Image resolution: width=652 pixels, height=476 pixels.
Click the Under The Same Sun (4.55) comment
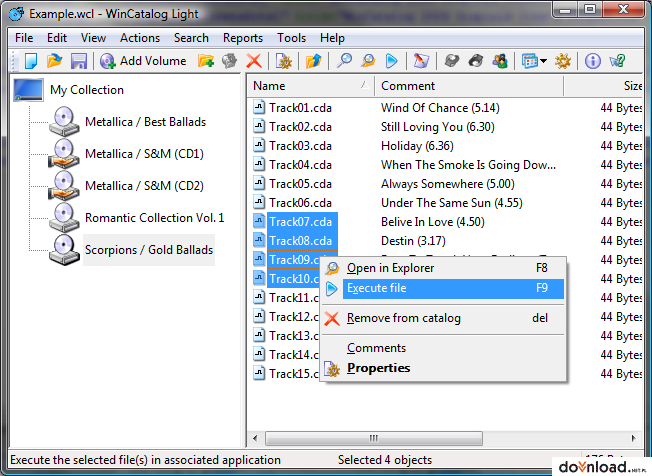pos(452,203)
